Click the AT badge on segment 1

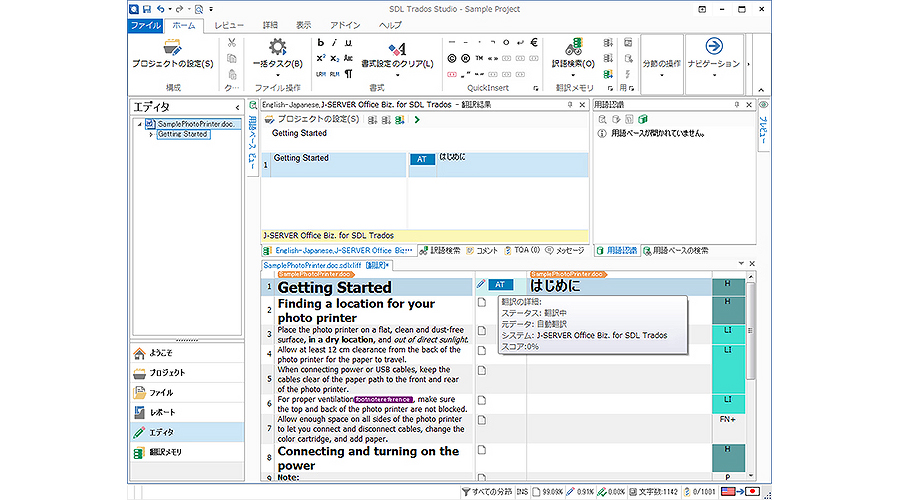point(500,285)
